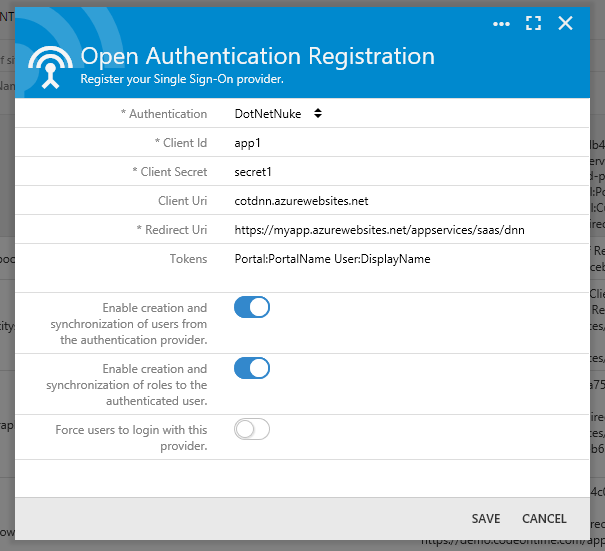This screenshot has height=551, width=605.
Task: Turn off synchronization of roles toggle
Action: 252,368
